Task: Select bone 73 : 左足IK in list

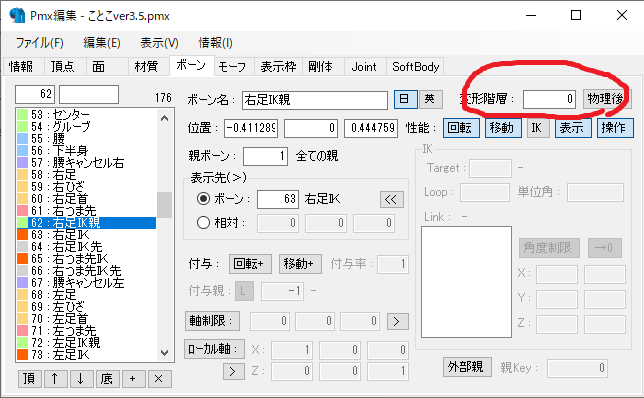Action: click(x=86, y=354)
